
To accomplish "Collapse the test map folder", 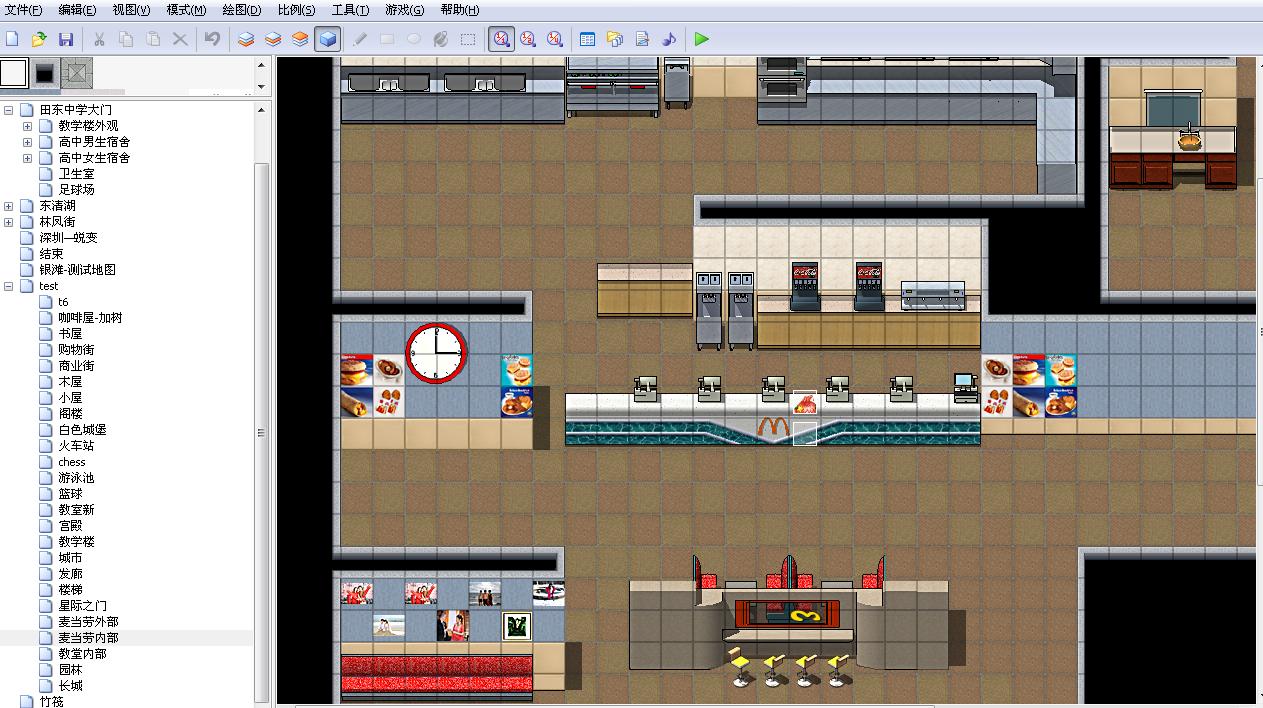I will pos(9,286).
